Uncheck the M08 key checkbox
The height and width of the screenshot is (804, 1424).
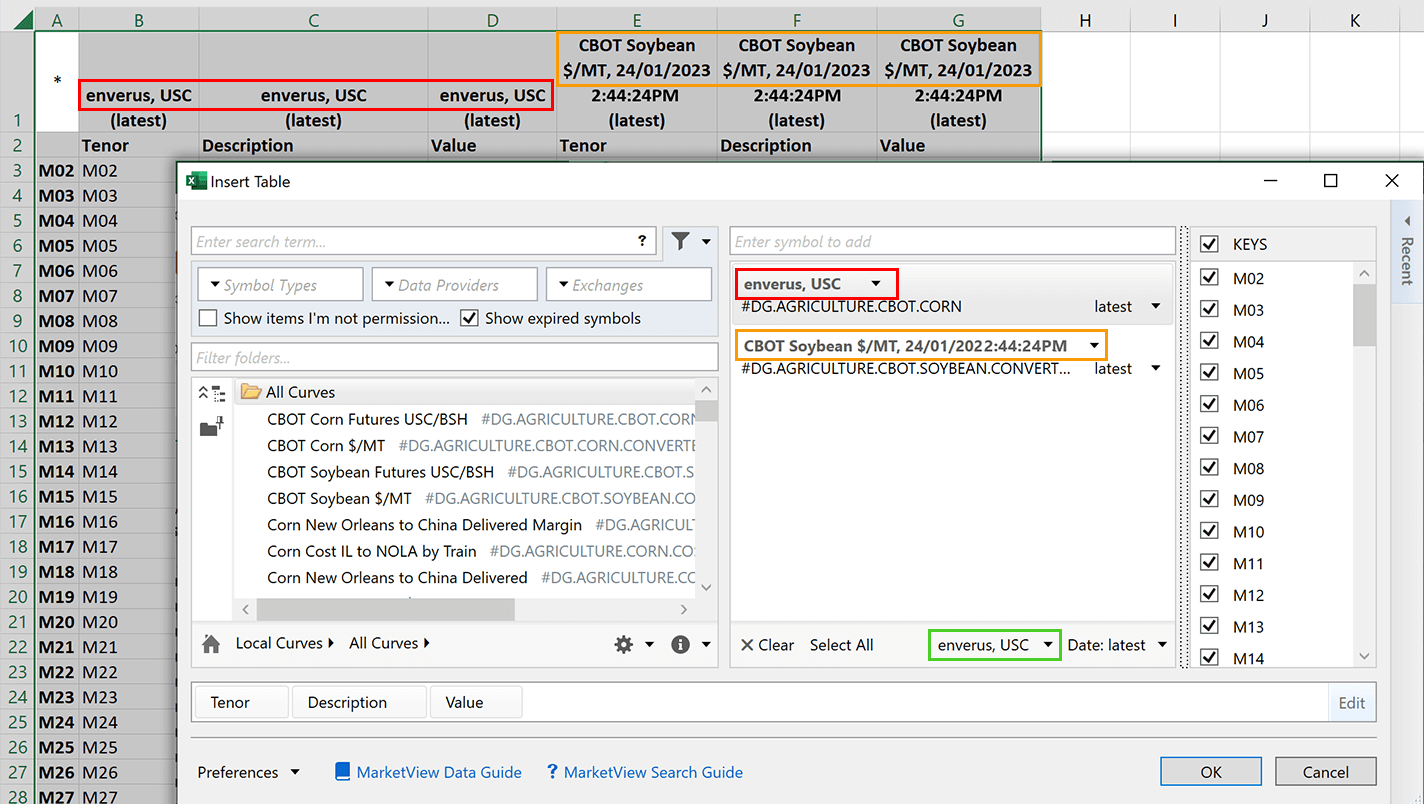coord(1209,468)
